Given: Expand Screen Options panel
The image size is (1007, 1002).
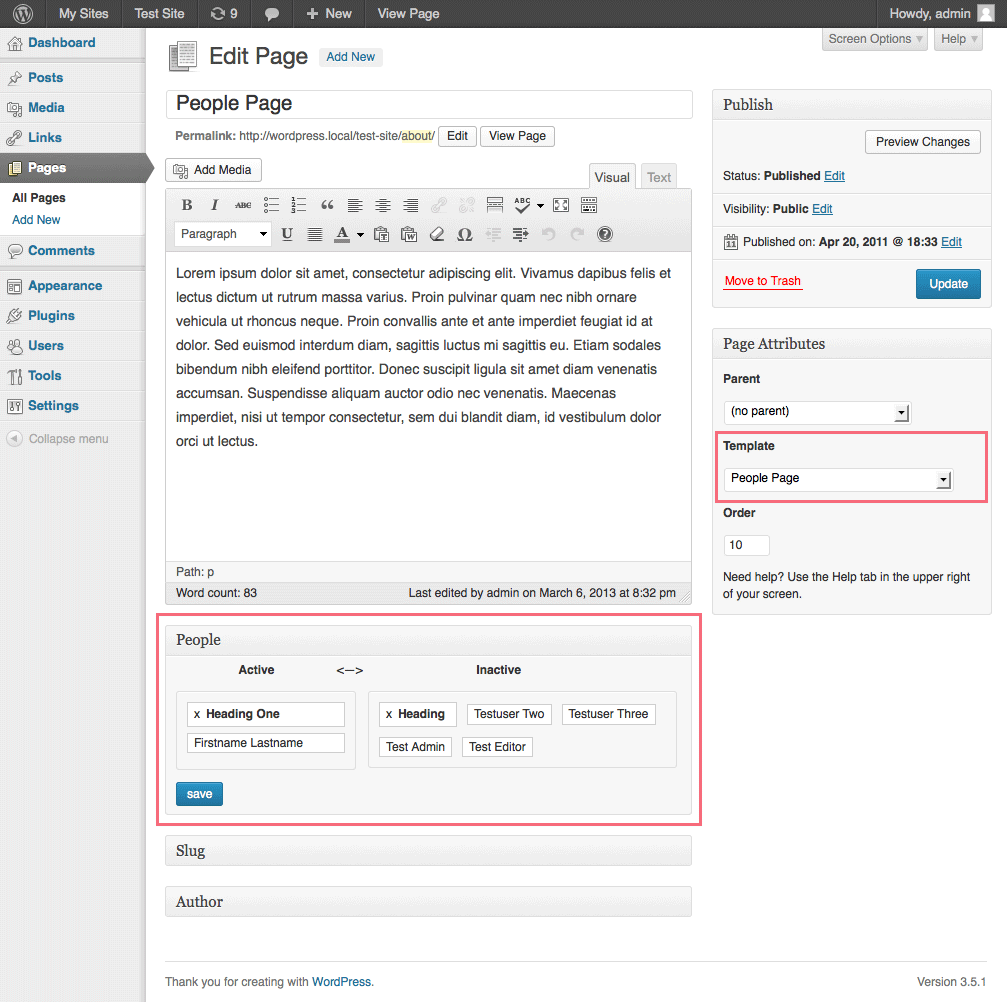Looking at the screenshot, I should click(x=875, y=39).
